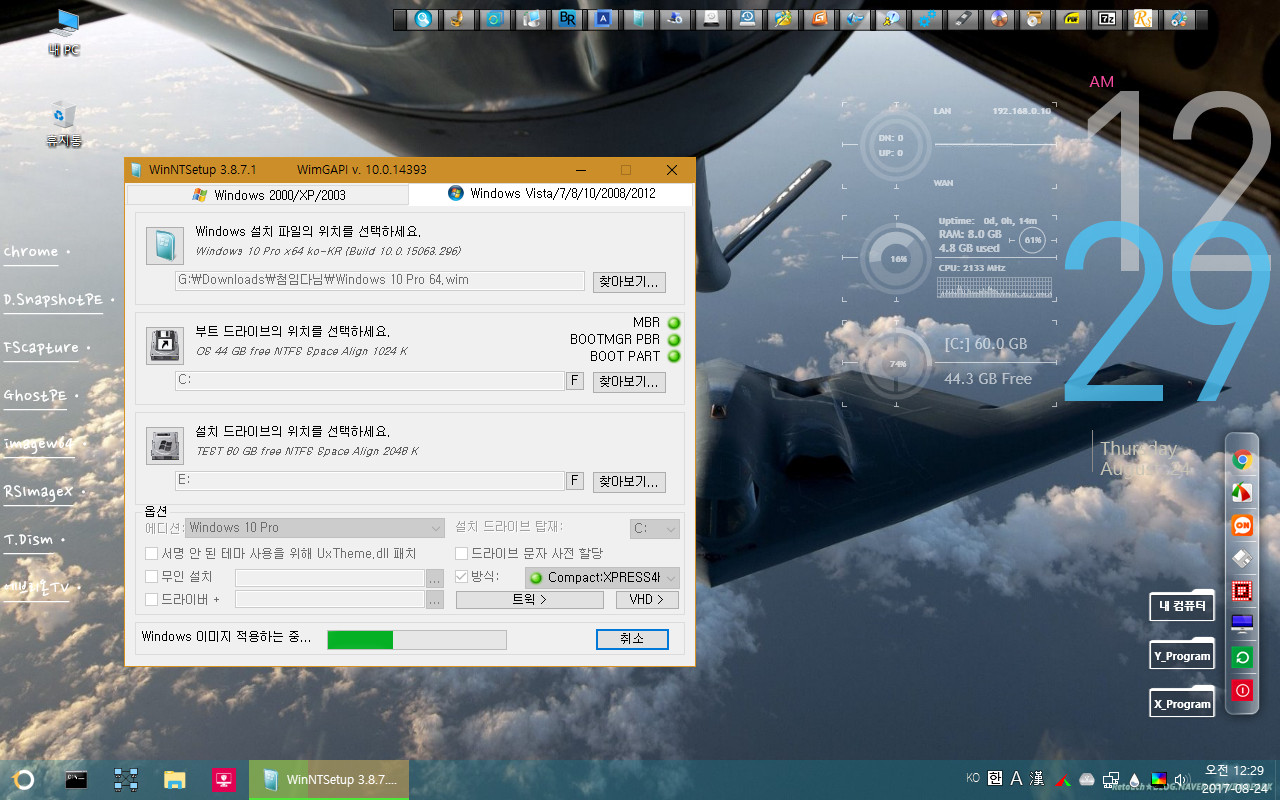The image size is (1280, 800).
Task: Open the Y_Program folder shortcut
Action: coord(1183,655)
